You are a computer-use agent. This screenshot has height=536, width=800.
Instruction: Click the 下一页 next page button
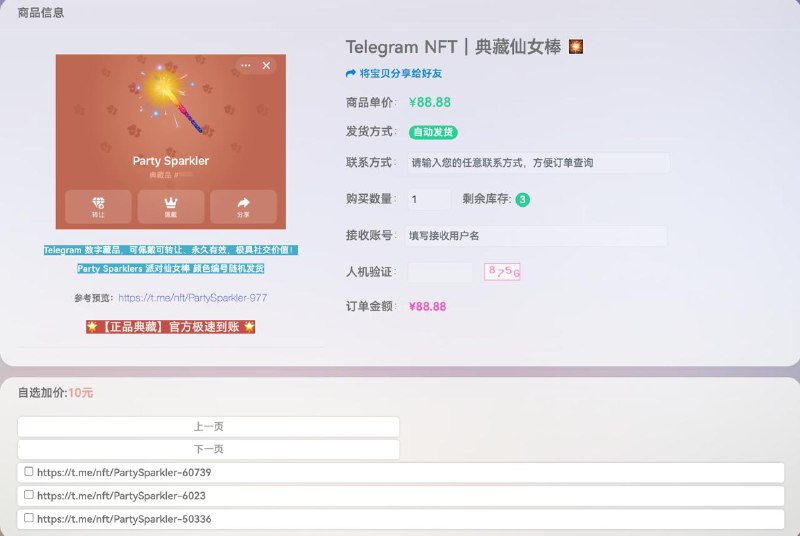[x=208, y=449]
